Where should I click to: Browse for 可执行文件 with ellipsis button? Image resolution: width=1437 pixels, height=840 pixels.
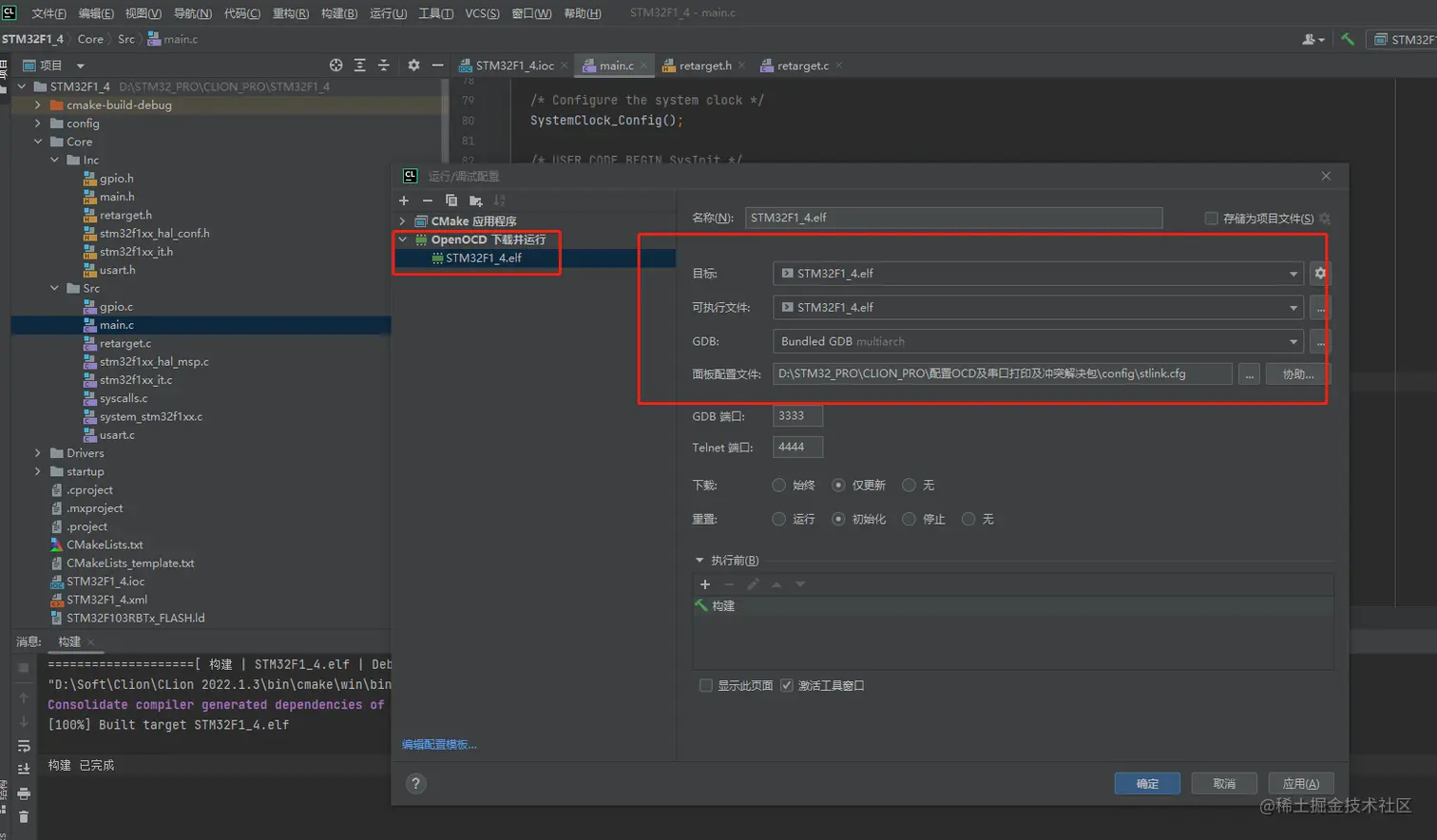(1320, 308)
